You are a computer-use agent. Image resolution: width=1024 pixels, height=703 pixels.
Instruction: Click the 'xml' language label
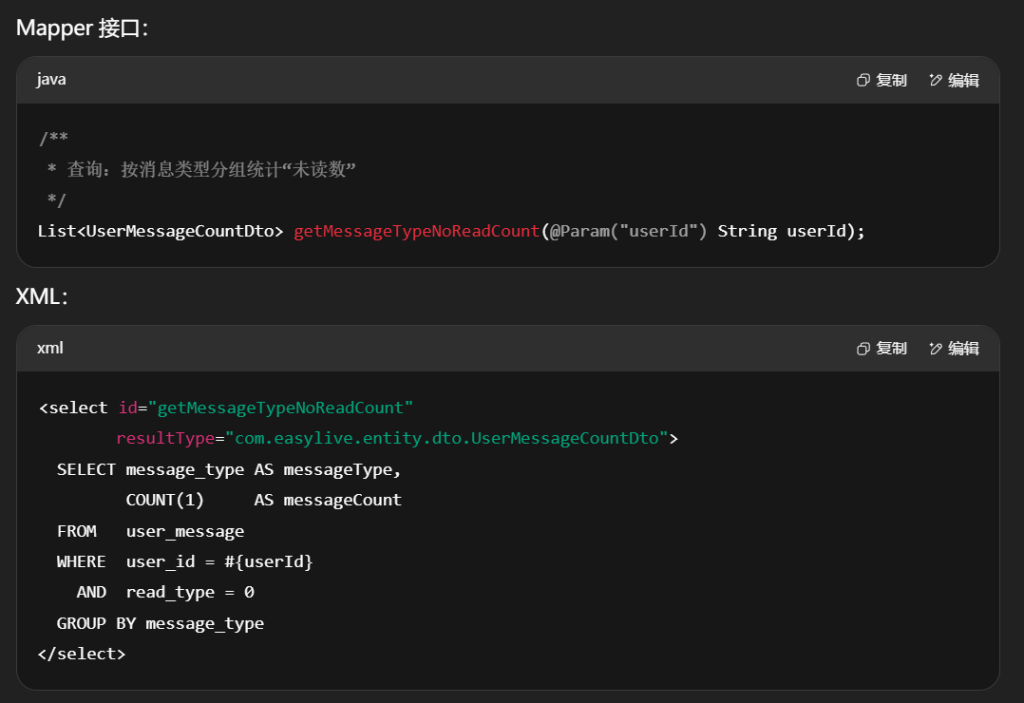(50, 348)
